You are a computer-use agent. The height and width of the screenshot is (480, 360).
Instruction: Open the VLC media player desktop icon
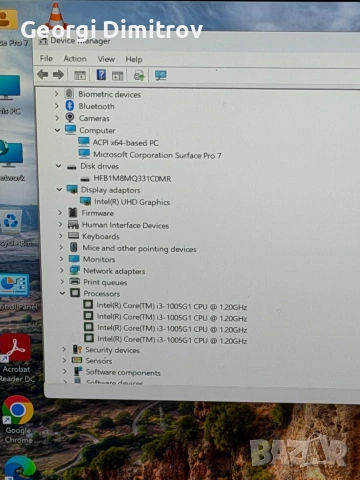(56, 15)
